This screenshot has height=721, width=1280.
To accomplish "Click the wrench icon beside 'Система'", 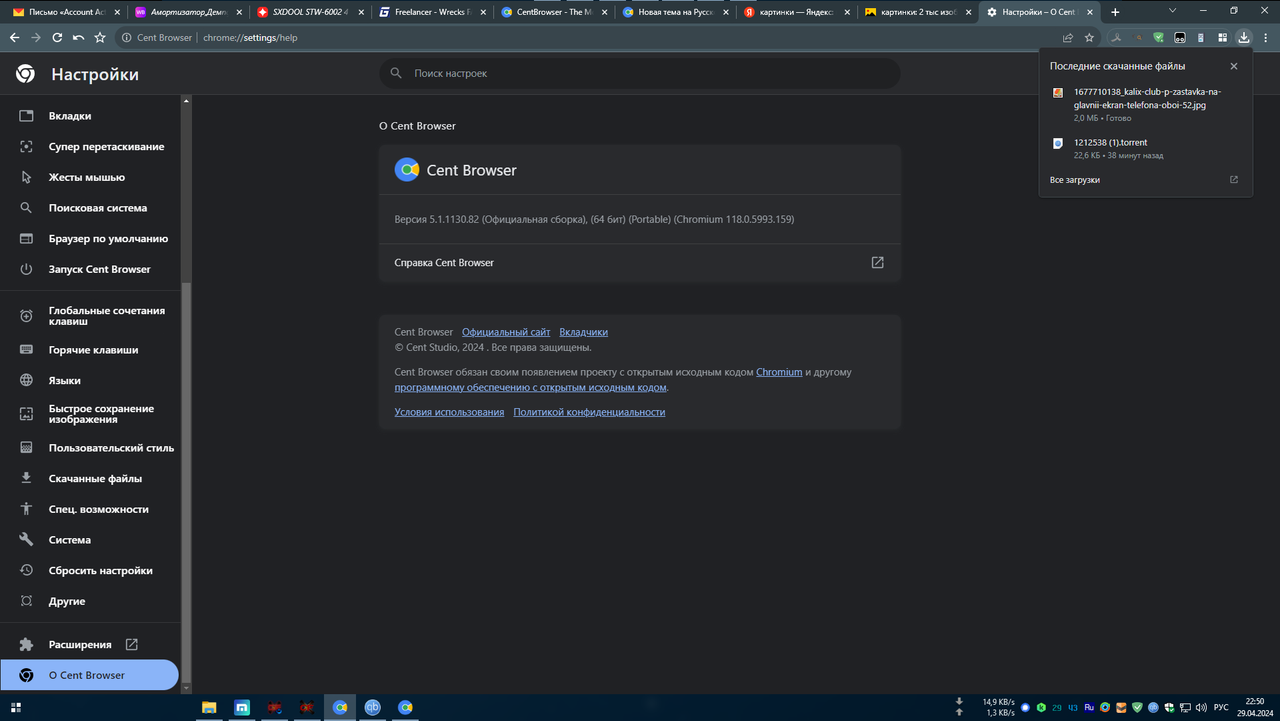I will (27, 540).
